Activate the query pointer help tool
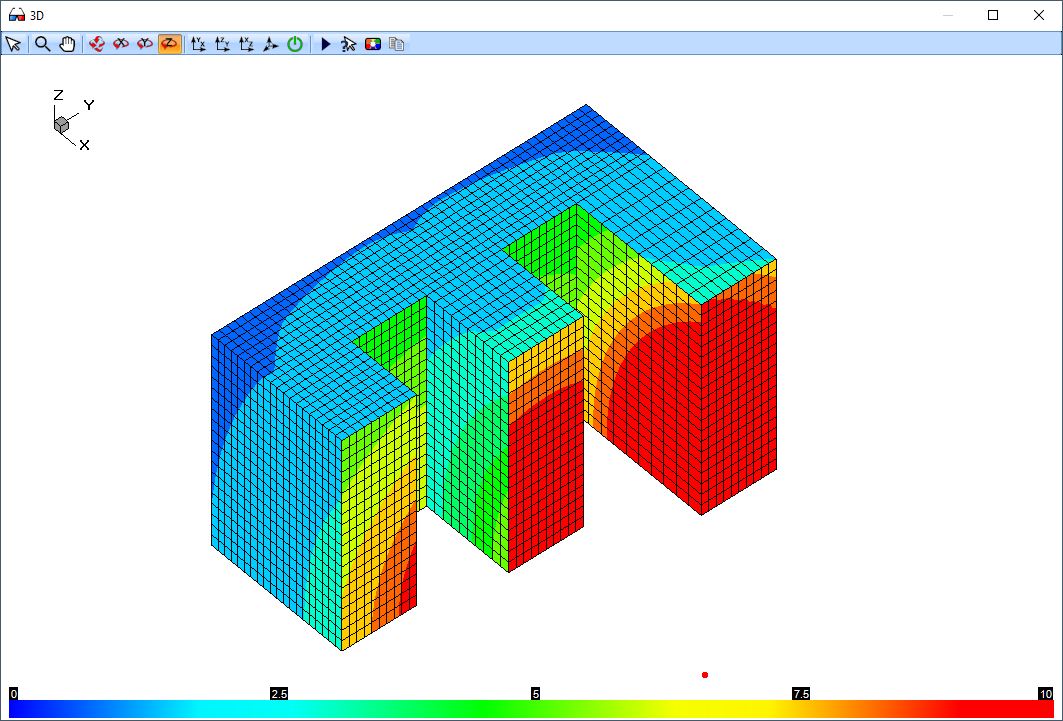 (349, 44)
